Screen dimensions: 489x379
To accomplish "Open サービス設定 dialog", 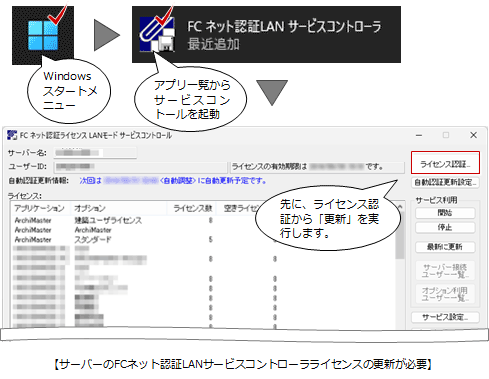I will point(445,317).
